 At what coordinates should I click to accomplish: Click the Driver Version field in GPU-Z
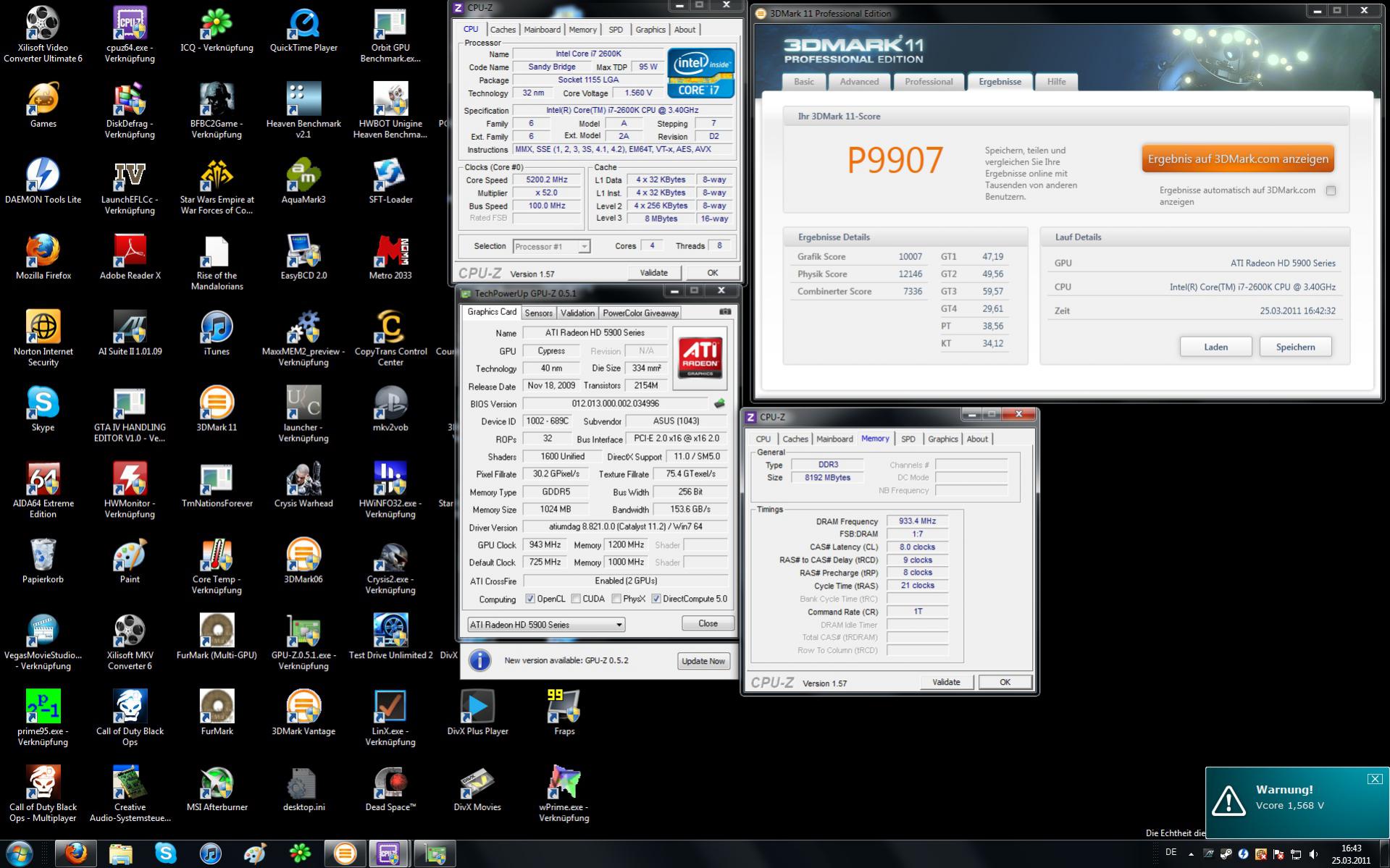625,527
